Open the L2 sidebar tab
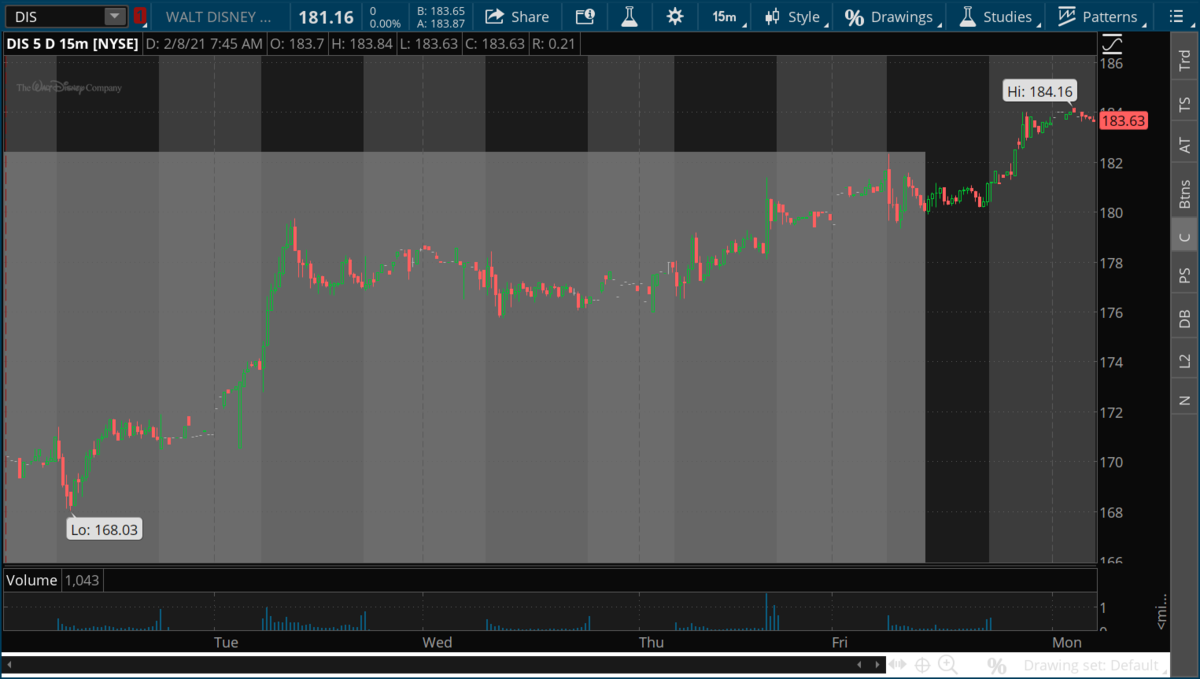This screenshot has height=679, width=1200. click(x=1185, y=360)
